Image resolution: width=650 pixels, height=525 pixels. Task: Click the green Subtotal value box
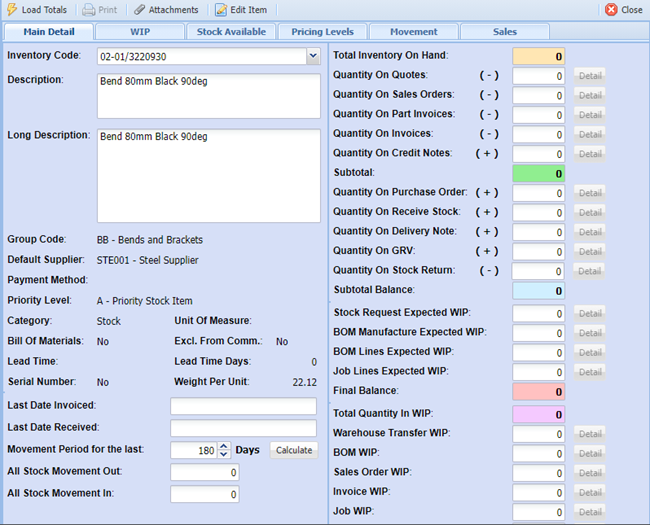pos(539,173)
